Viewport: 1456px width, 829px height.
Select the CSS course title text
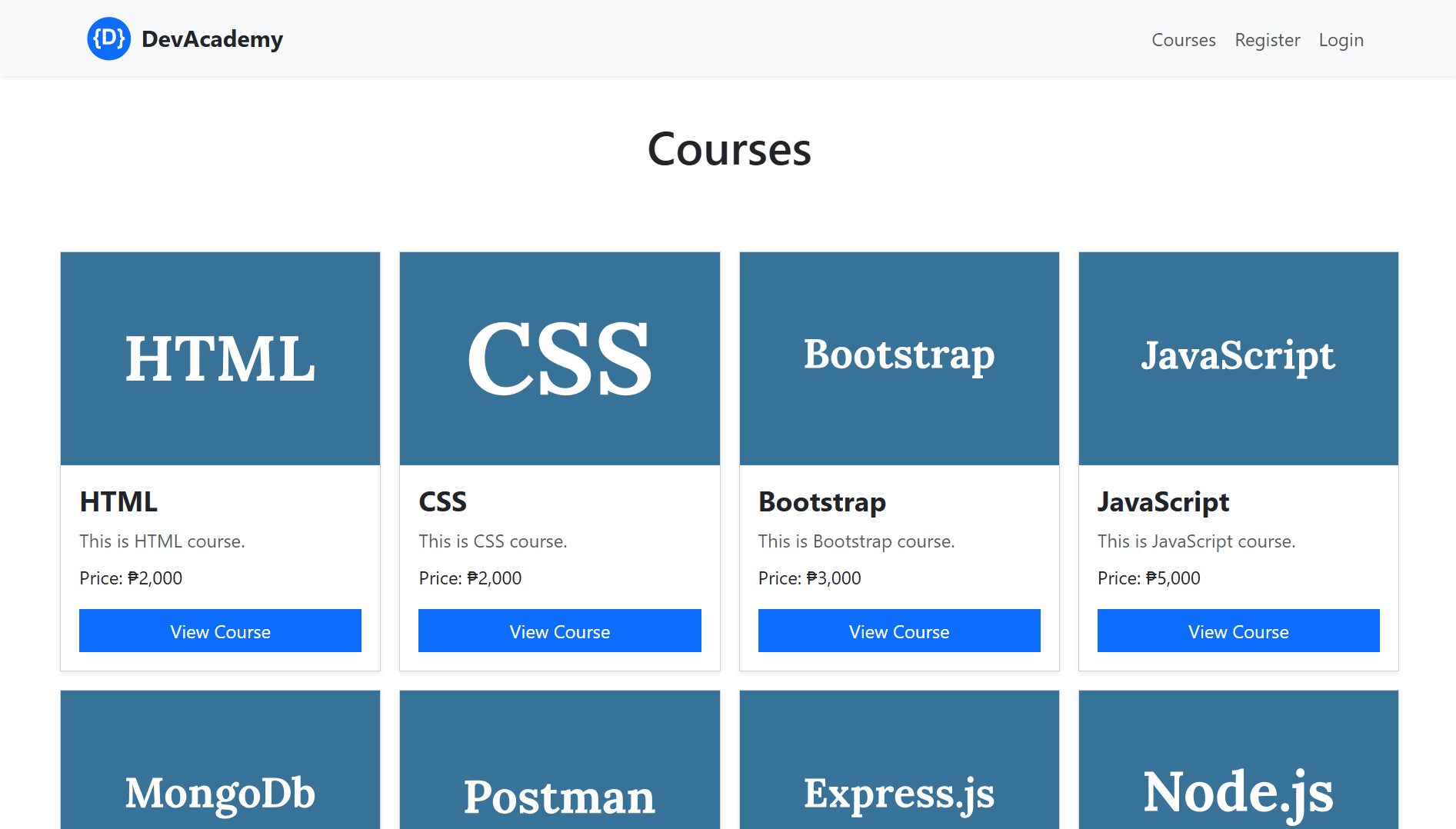442,501
